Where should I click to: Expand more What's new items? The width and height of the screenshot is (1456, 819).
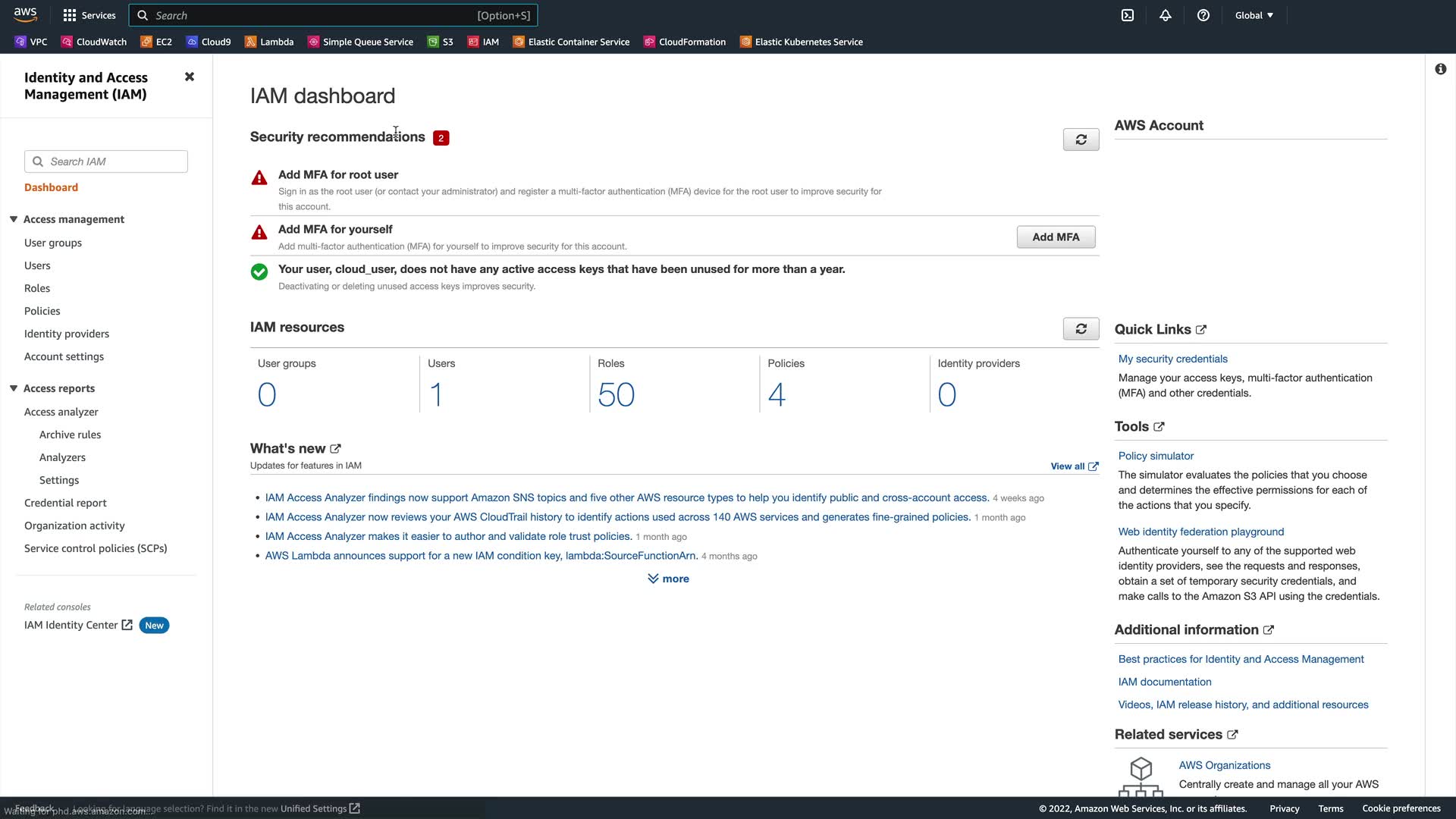pyautogui.click(x=668, y=579)
